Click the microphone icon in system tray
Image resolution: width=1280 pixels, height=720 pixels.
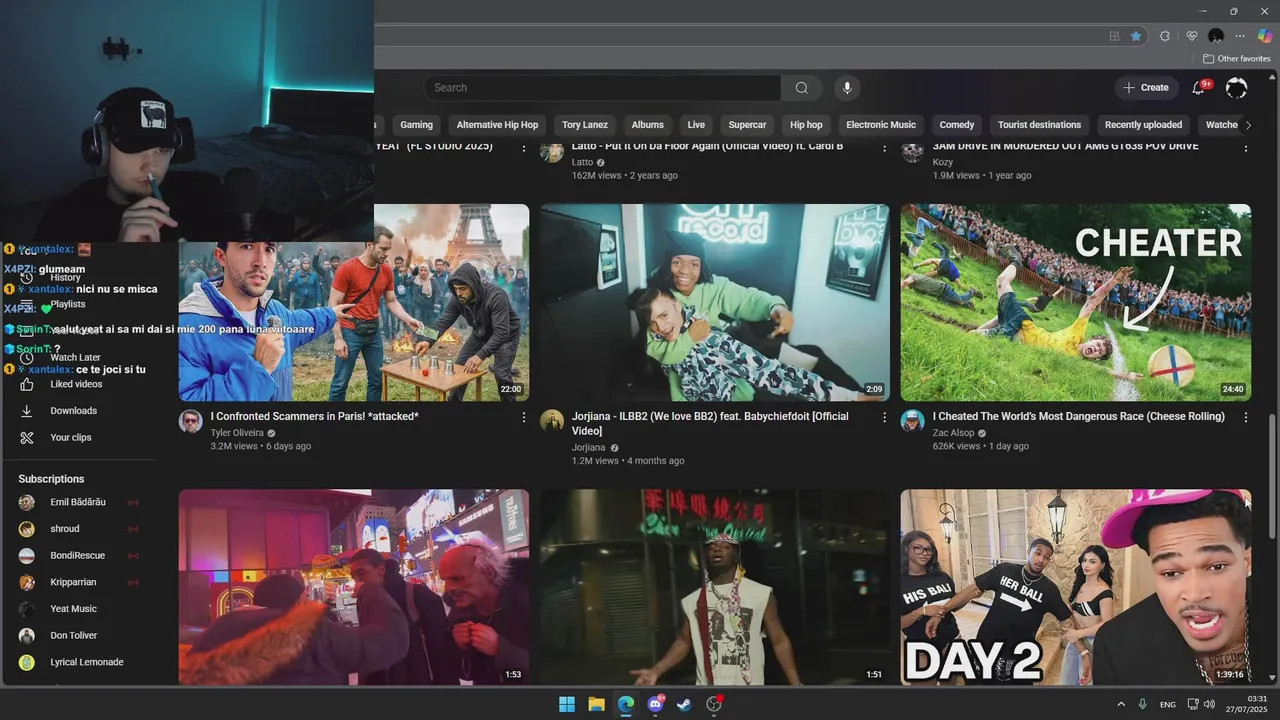[x=1142, y=704]
